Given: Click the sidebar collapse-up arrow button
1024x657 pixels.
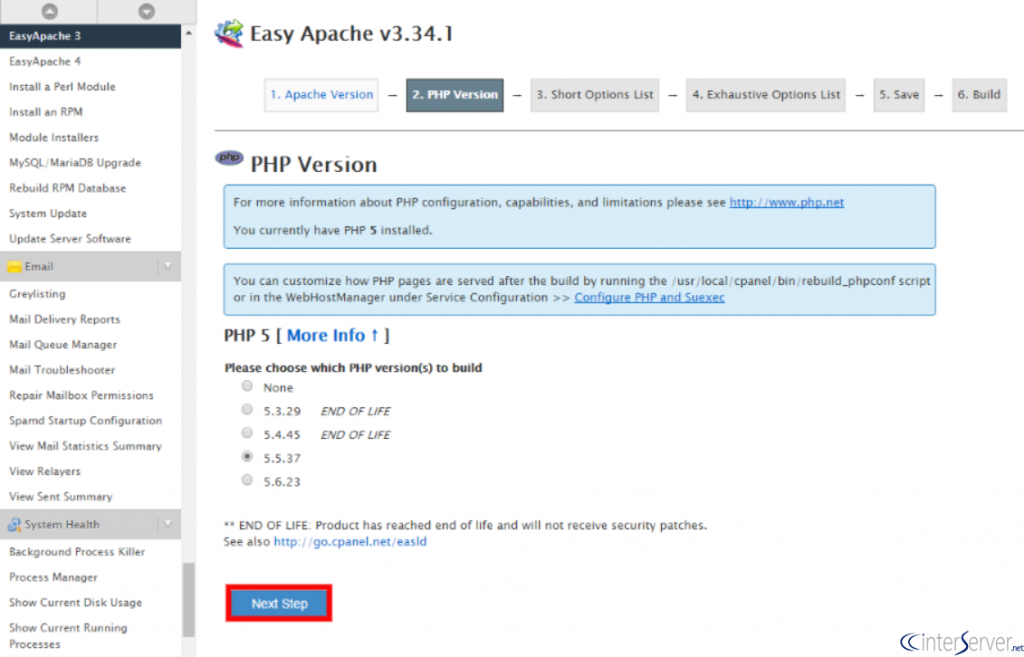Looking at the screenshot, I should click(x=50, y=11).
